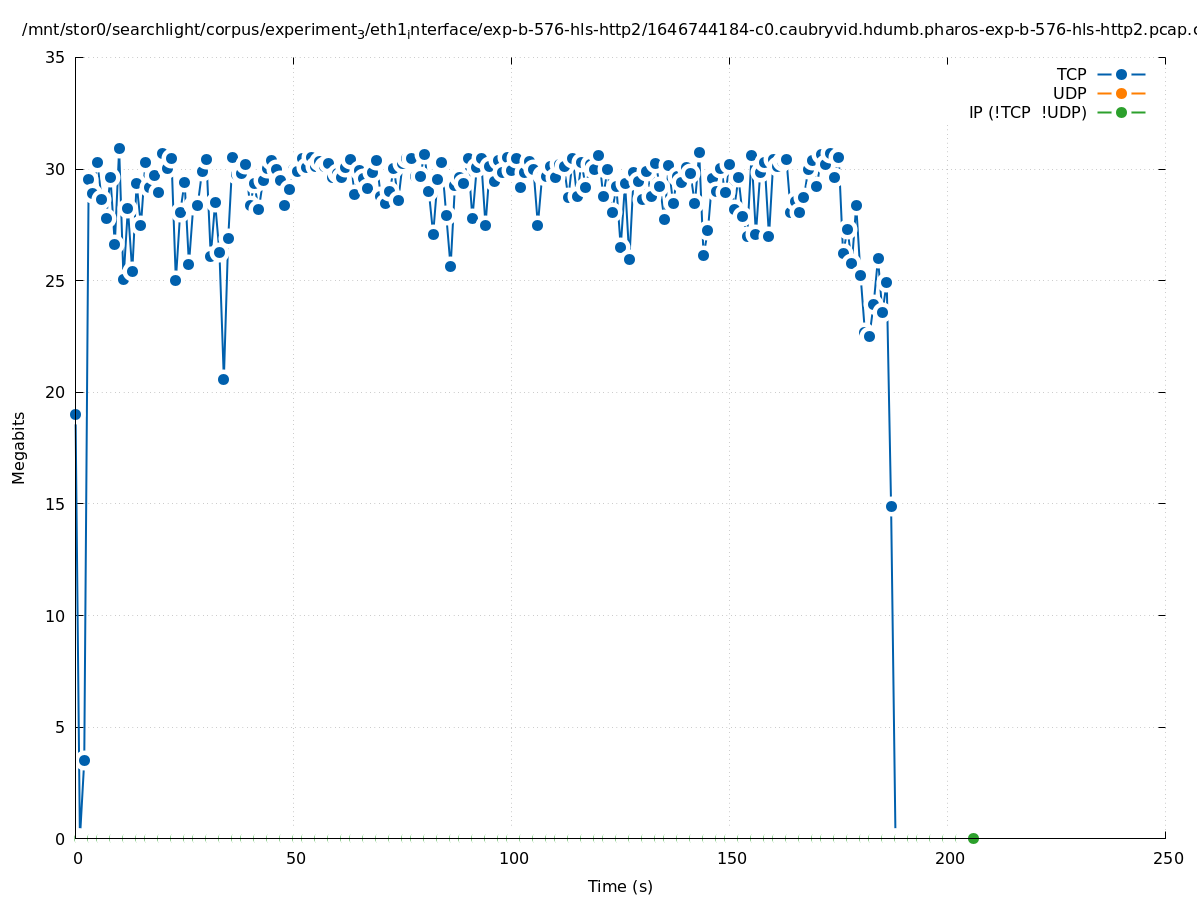Click the green IP legend marker
The height and width of the screenshot is (900, 1197).
(x=1121, y=113)
